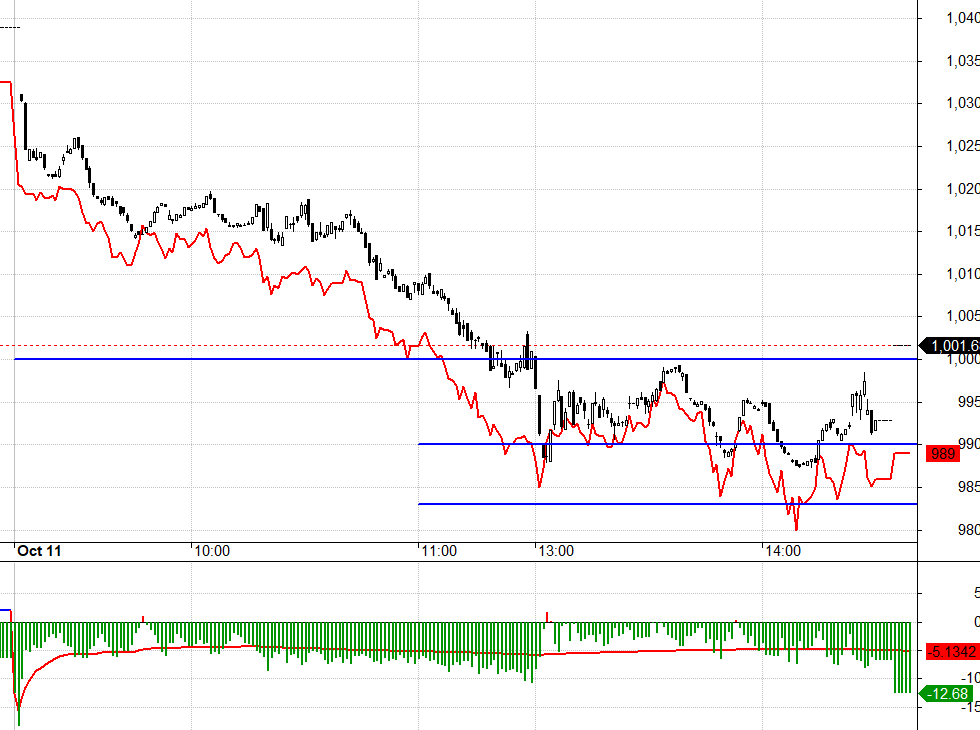Click the 1,015 price axis label
980x730 pixels.
point(962,231)
